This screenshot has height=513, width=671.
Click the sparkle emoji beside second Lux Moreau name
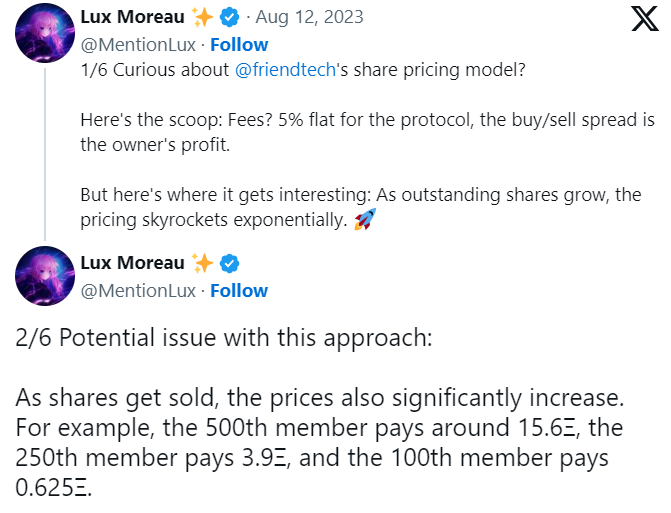(x=202, y=263)
